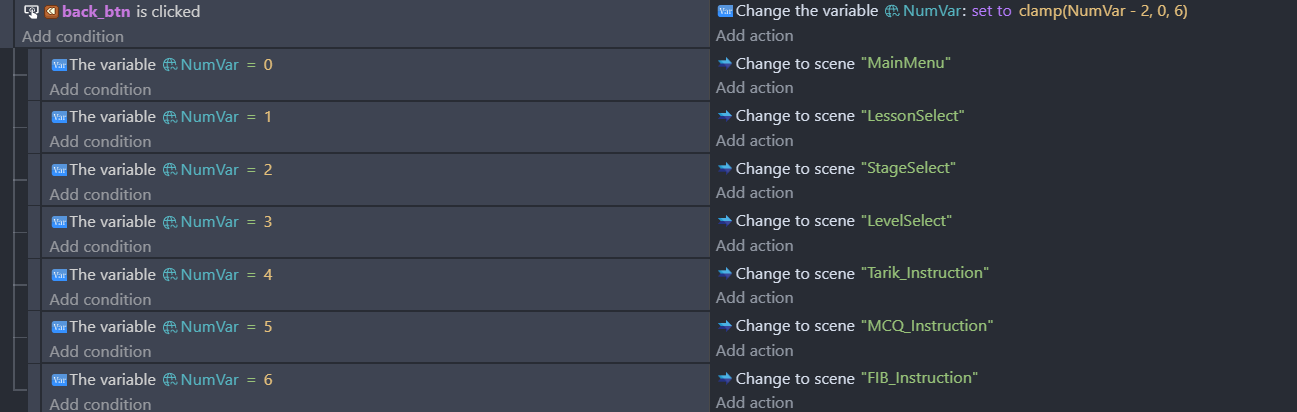Viewport: 1297px width, 412px height.
Task: Click the orange back_btn object icon
Action: [51, 12]
